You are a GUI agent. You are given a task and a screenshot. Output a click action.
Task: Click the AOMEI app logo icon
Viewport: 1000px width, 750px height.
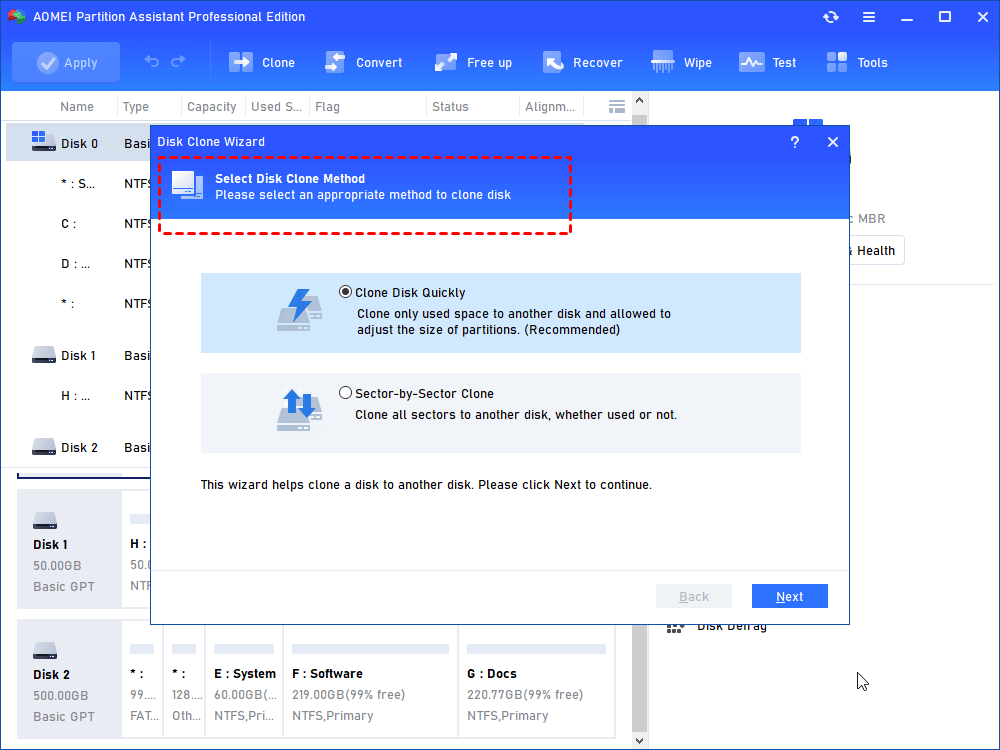(16, 17)
